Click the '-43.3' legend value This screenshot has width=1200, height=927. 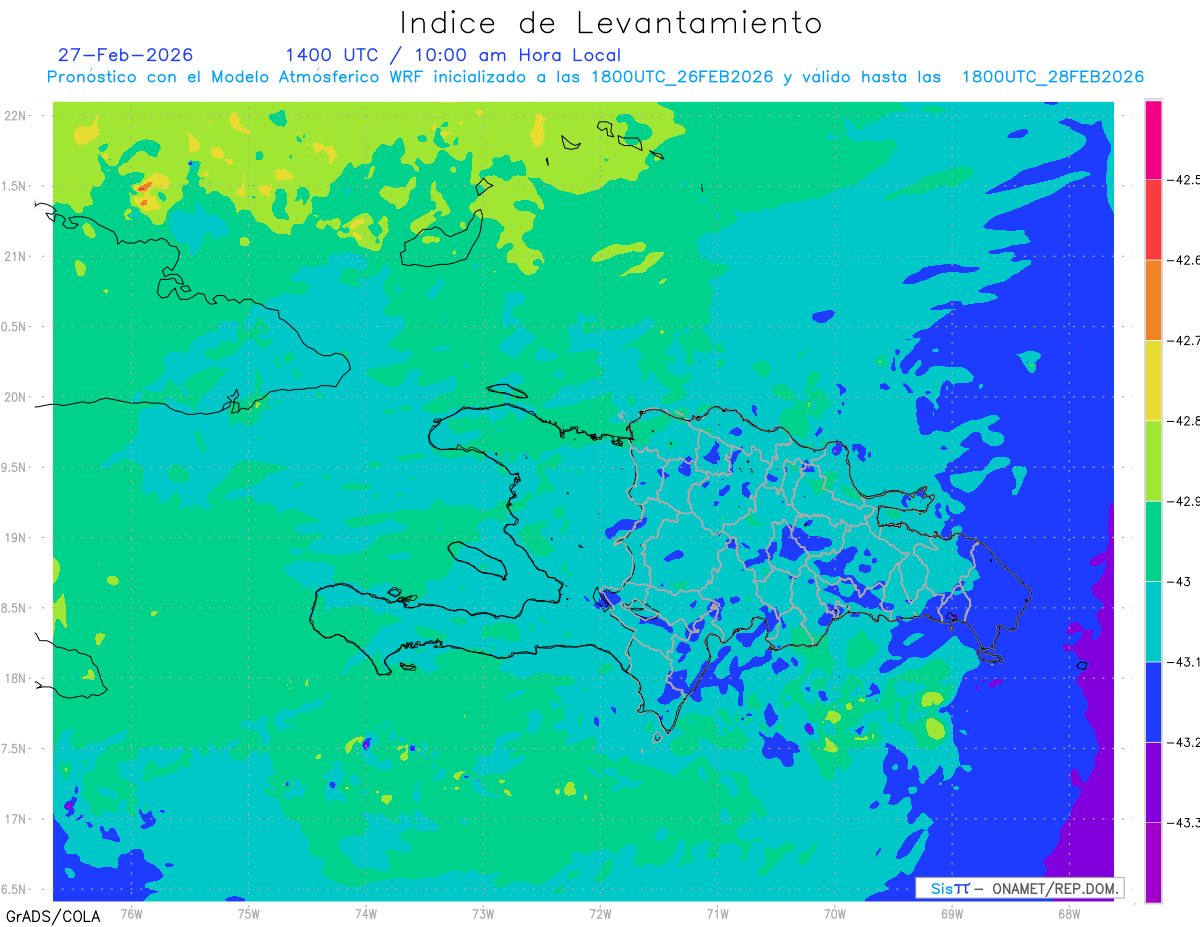pos(1184,822)
